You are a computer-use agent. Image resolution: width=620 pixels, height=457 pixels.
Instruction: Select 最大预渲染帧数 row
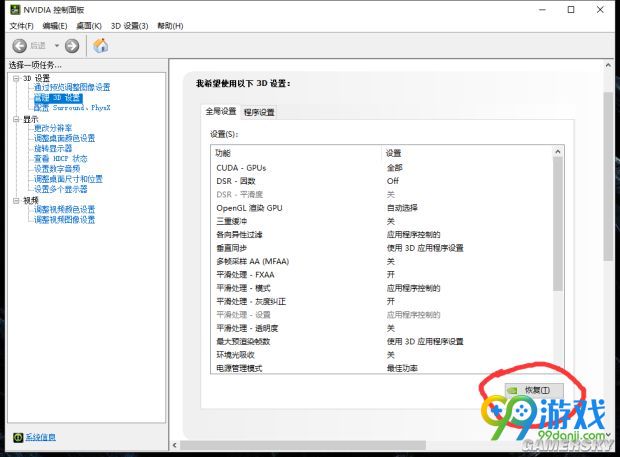tap(382, 342)
